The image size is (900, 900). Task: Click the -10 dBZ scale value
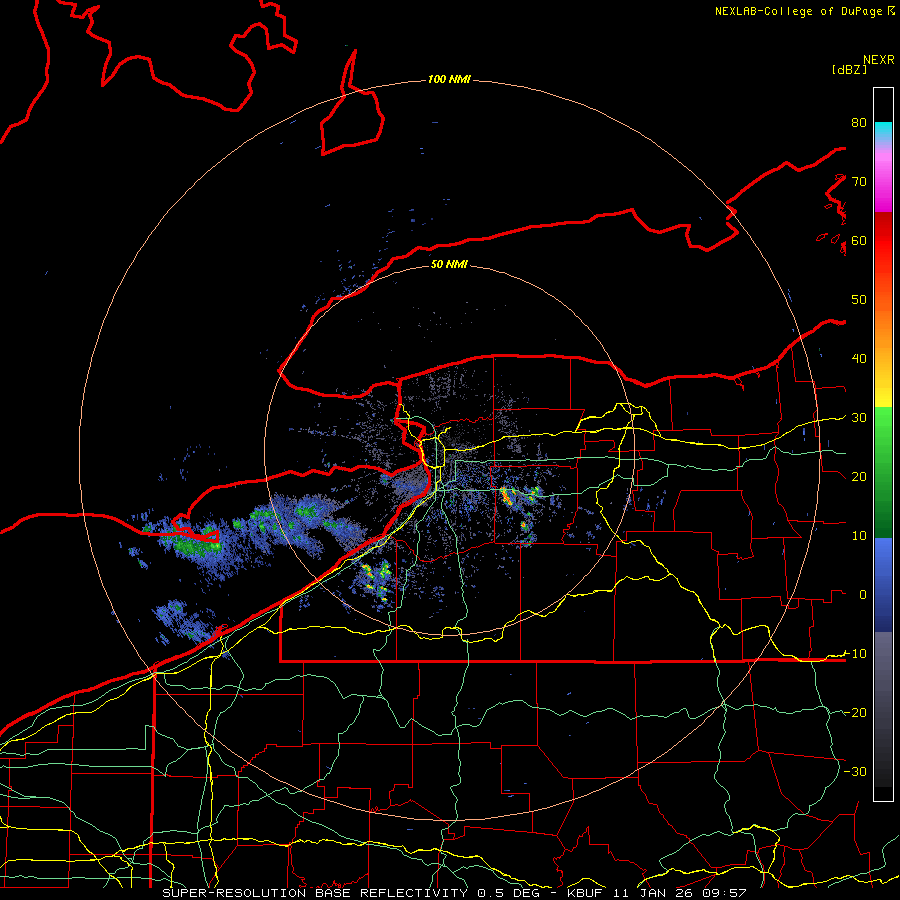(855, 654)
